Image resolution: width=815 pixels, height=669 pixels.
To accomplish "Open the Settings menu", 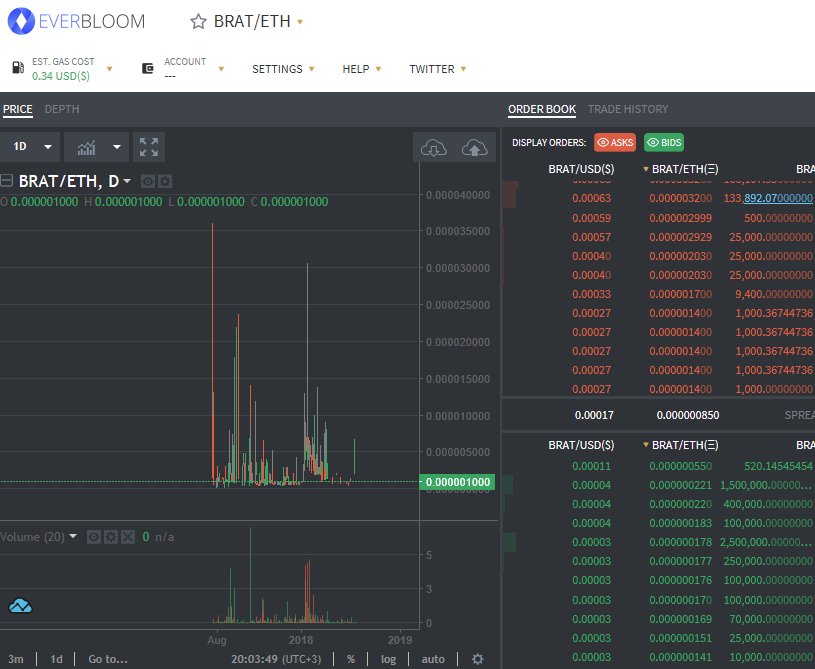I will pyautogui.click(x=283, y=69).
